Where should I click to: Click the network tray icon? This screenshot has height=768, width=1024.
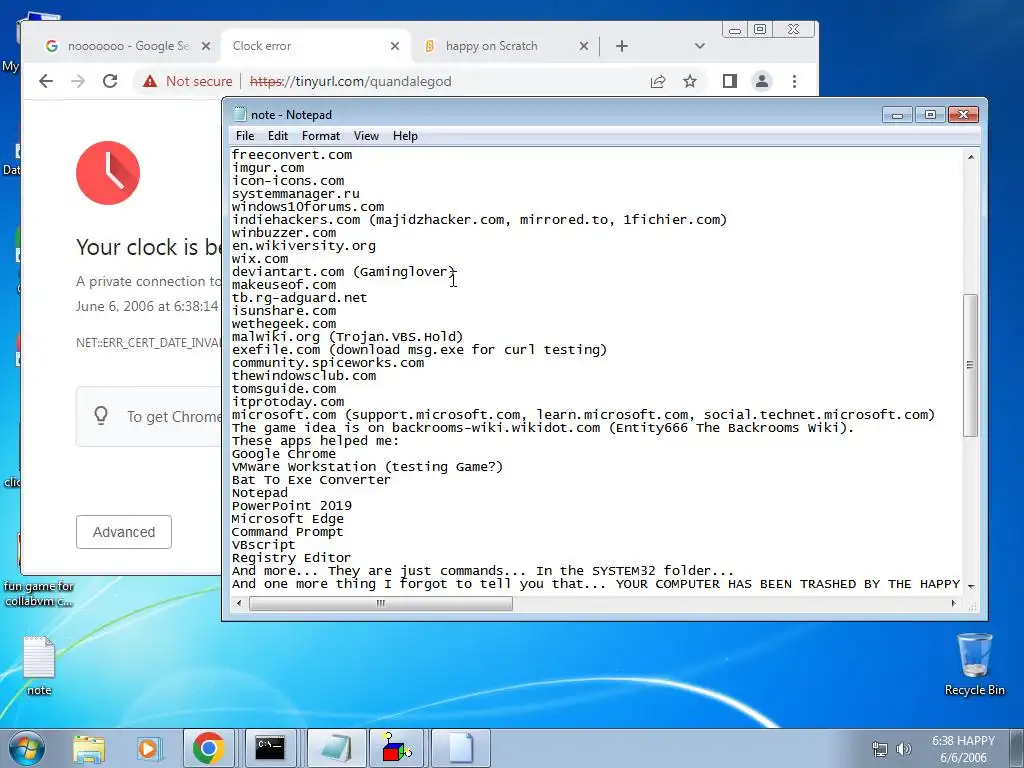(x=880, y=749)
